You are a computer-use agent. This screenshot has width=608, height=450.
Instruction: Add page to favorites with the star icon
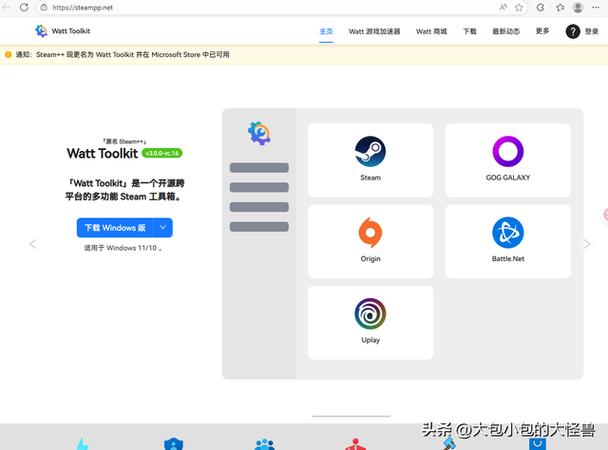[x=519, y=7]
